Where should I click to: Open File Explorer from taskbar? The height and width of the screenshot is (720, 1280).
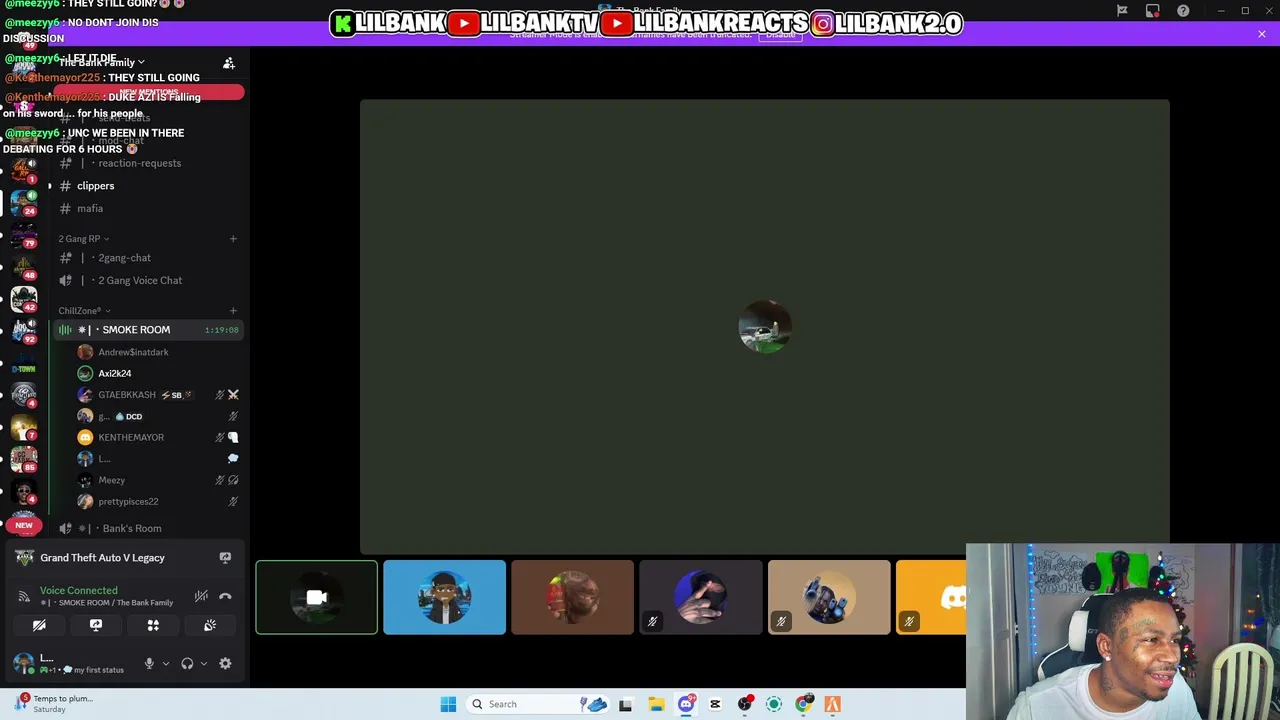(x=656, y=704)
